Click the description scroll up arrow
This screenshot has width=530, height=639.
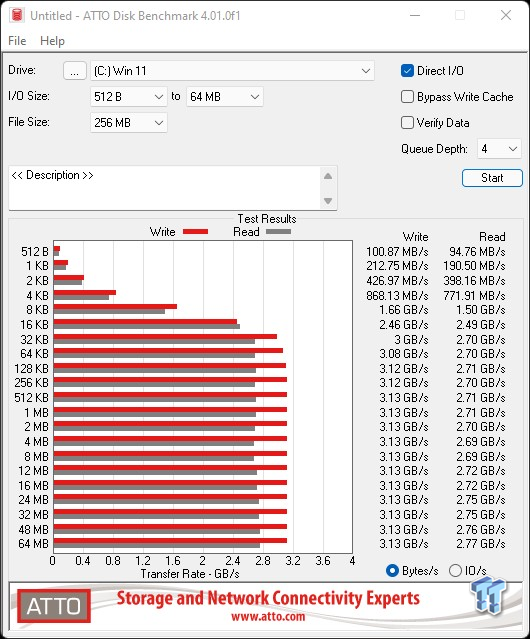click(328, 176)
